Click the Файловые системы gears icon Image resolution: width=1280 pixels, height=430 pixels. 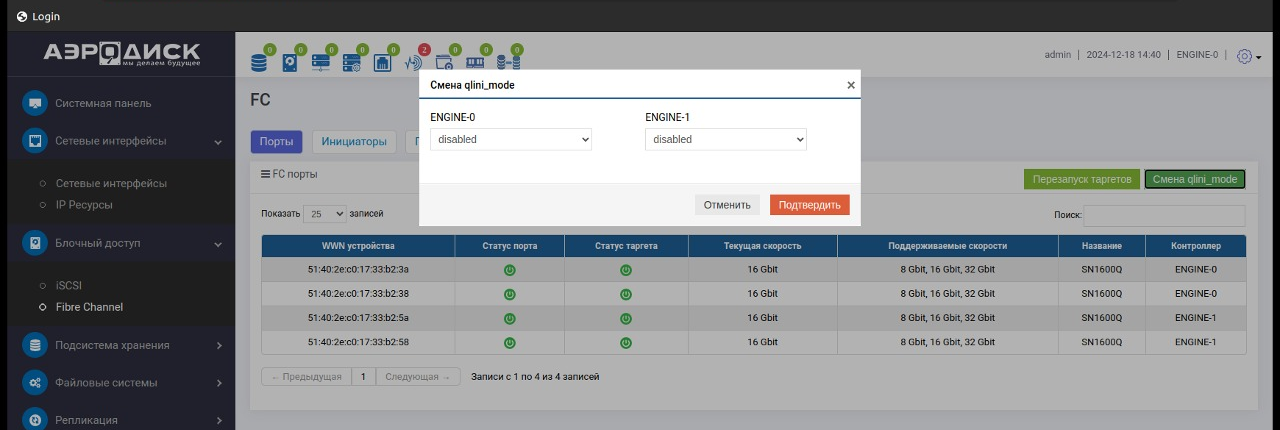pos(36,383)
